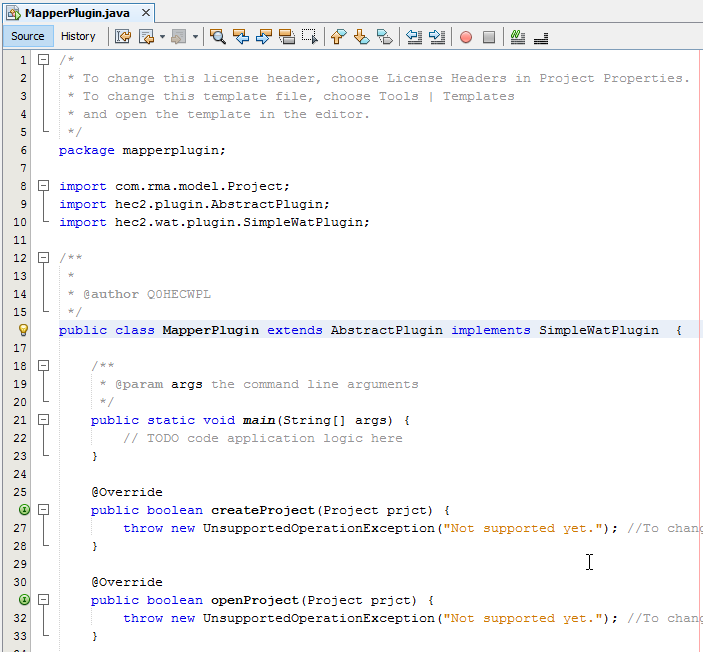The image size is (703, 652).
Task: Click override marker beside createProject method
Action: 24,510
